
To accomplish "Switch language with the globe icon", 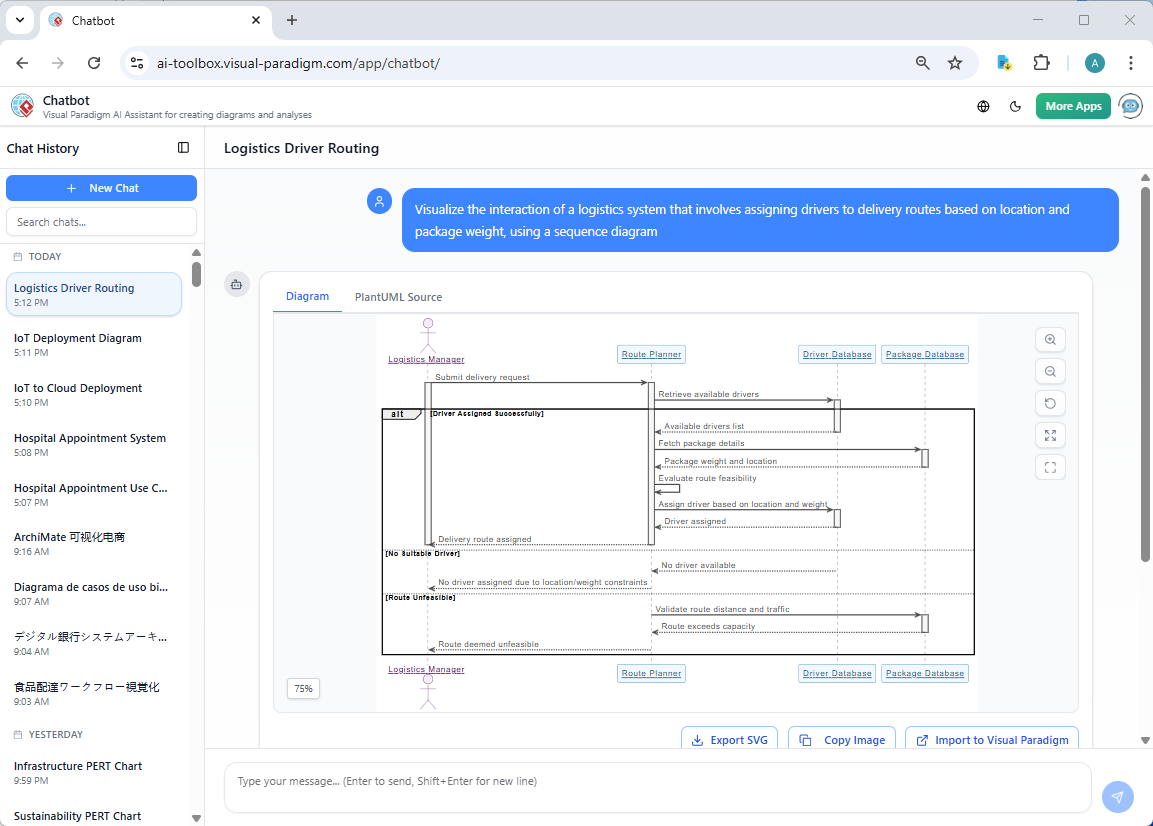I will coord(982,106).
